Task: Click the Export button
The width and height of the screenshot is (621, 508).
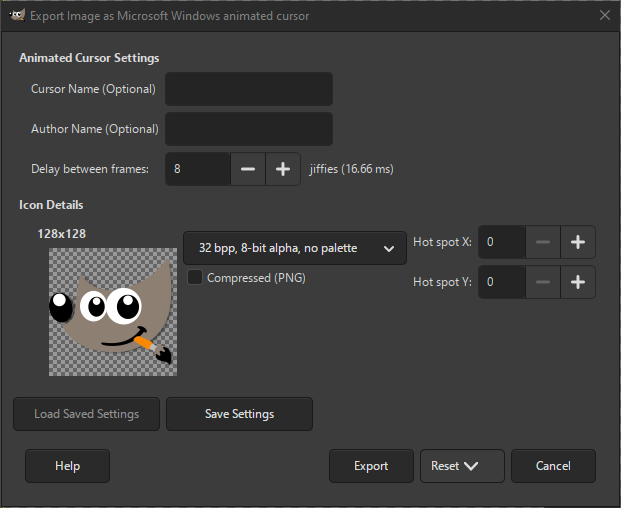Action: (371, 466)
